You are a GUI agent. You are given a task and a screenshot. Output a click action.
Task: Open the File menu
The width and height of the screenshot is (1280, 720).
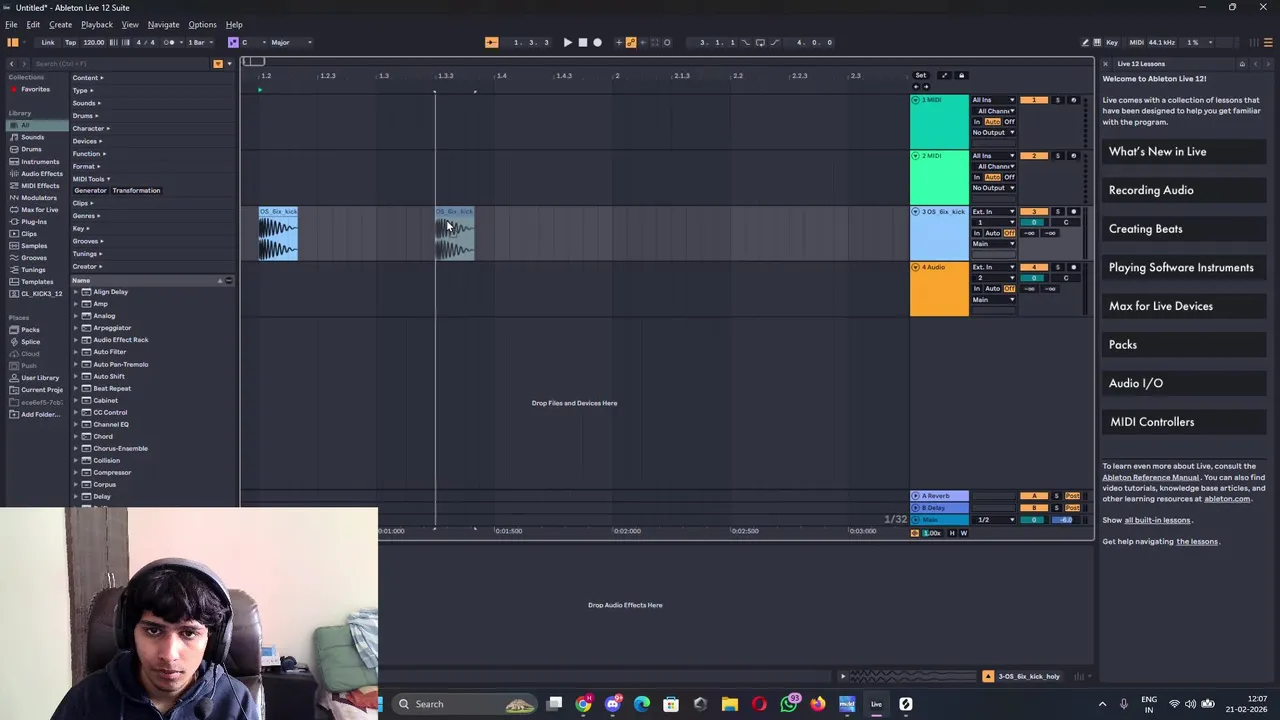(11, 24)
